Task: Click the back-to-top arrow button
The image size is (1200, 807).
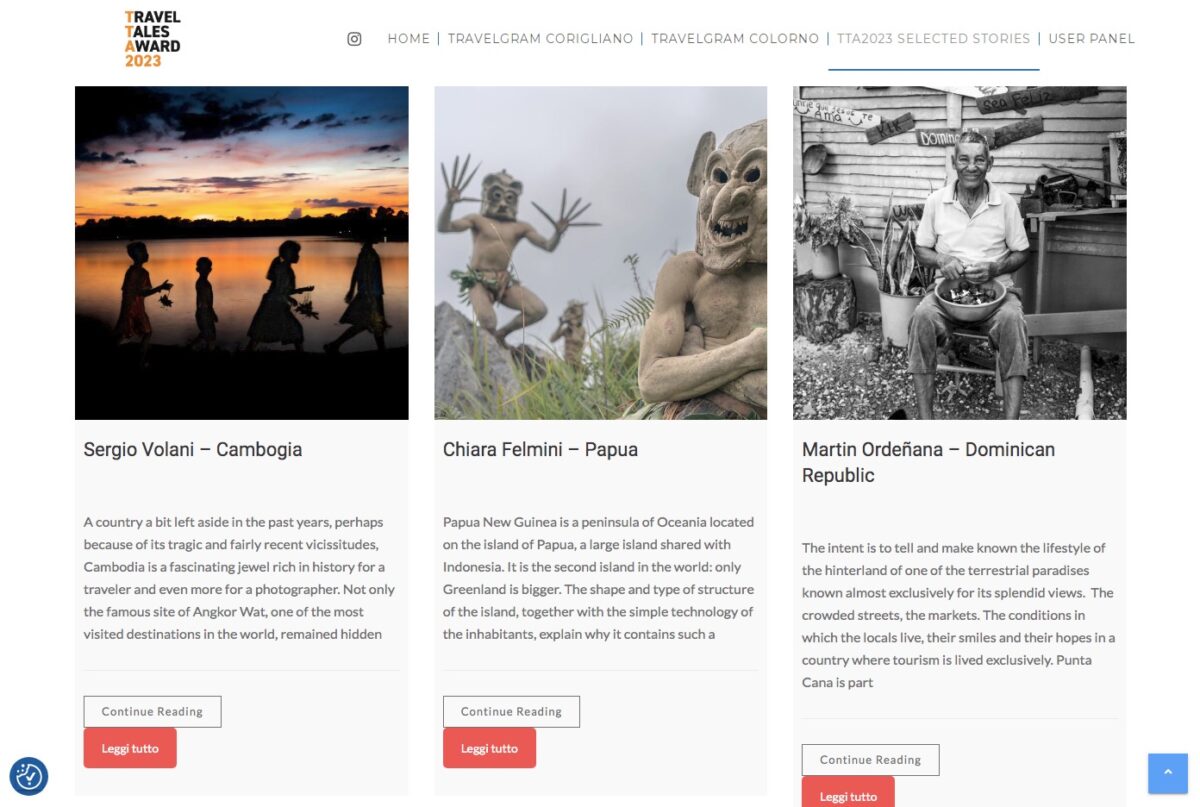Action: [1167, 773]
